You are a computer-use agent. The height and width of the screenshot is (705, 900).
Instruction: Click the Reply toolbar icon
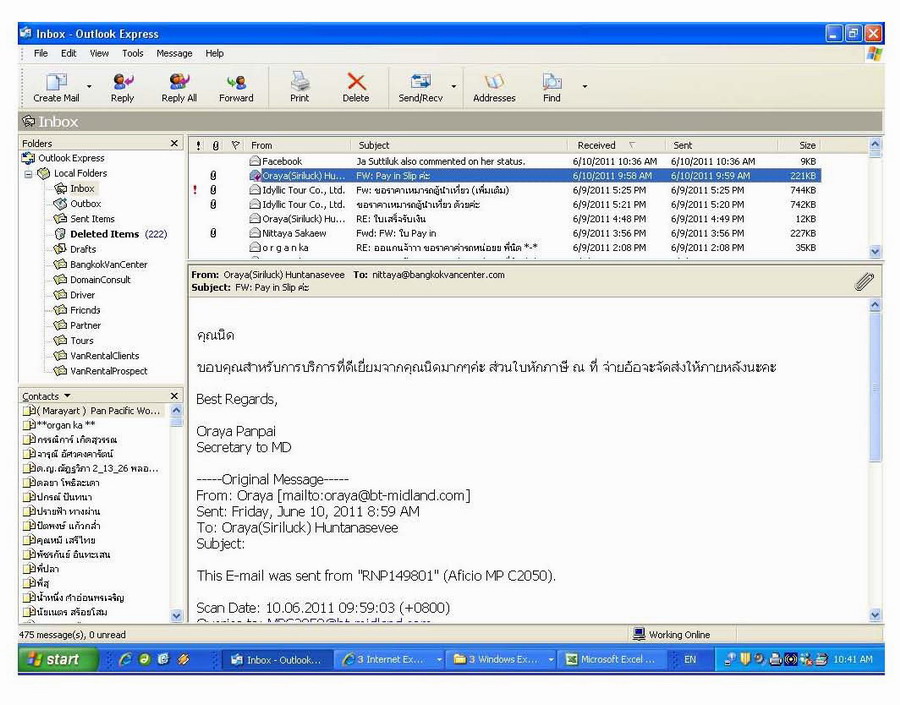coord(122,87)
